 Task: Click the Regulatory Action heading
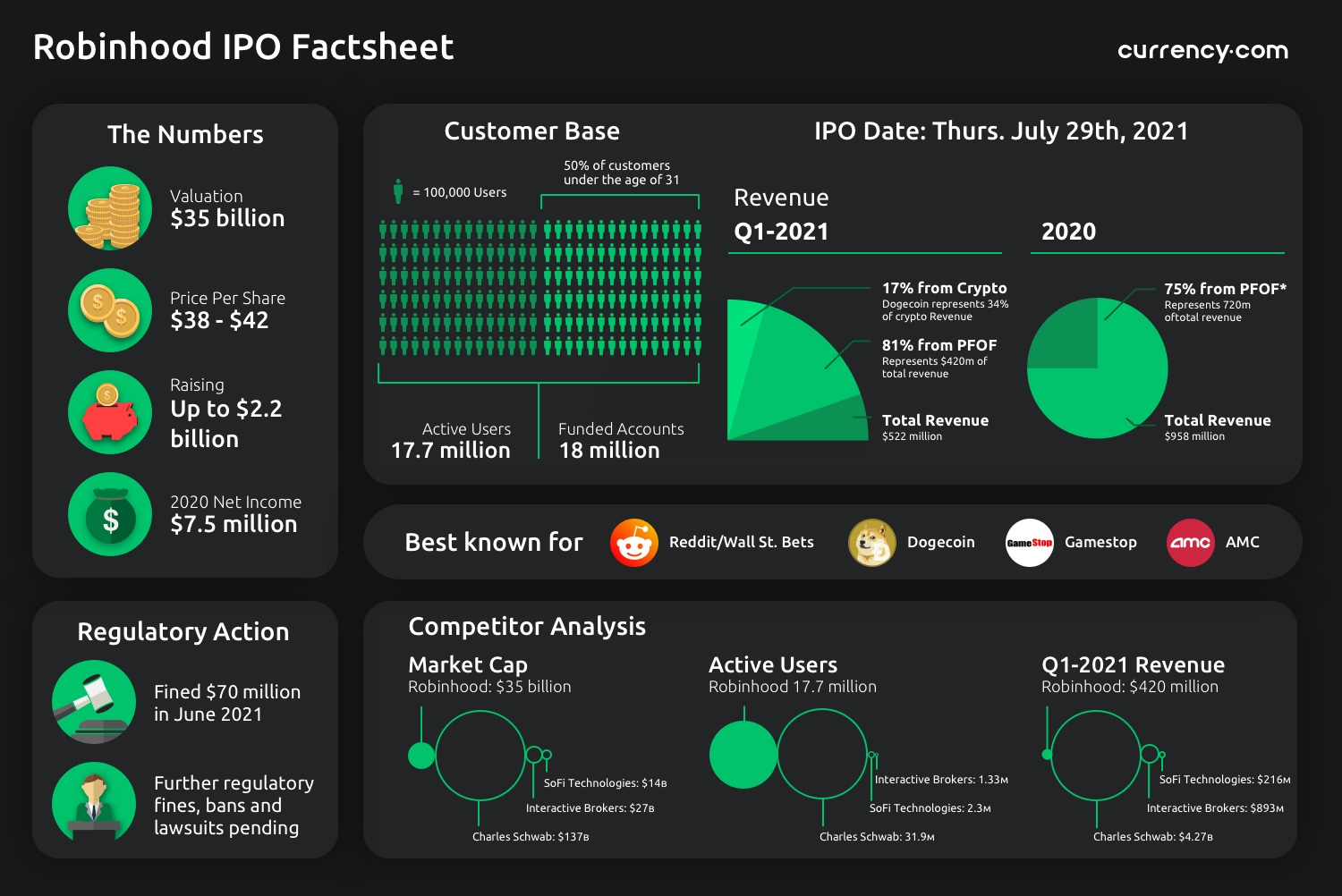click(183, 632)
